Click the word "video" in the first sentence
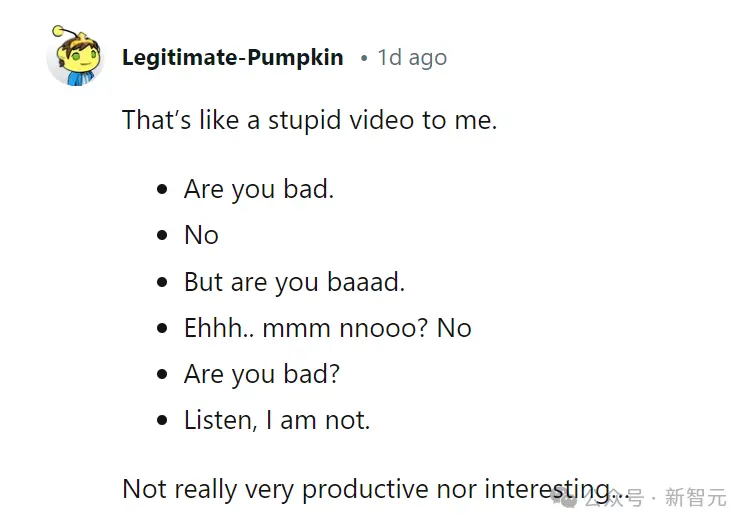751x528 pixels. 381,120
